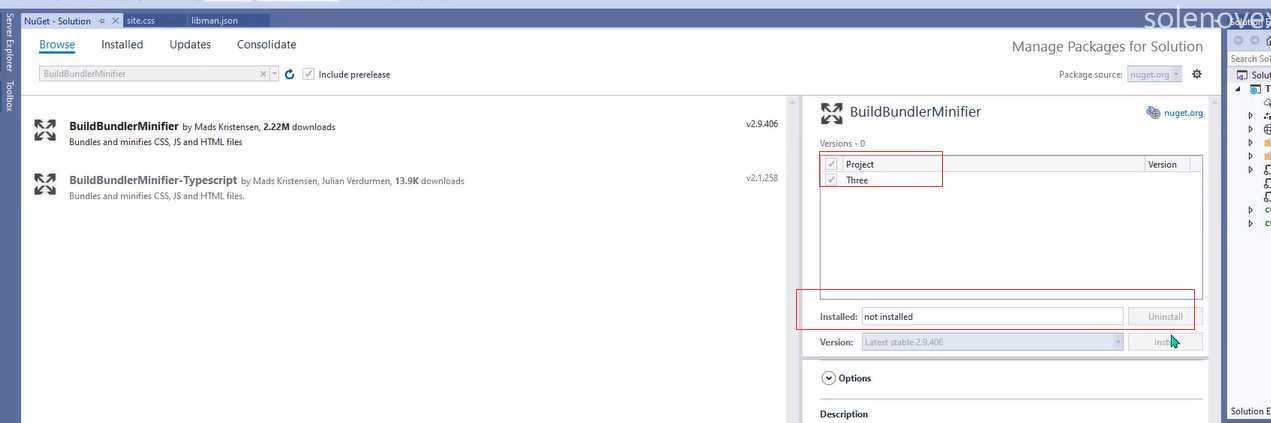Go forward in Solution Explorer toolbar
The image size is (1271, 423).
(x=1255, y=41)
